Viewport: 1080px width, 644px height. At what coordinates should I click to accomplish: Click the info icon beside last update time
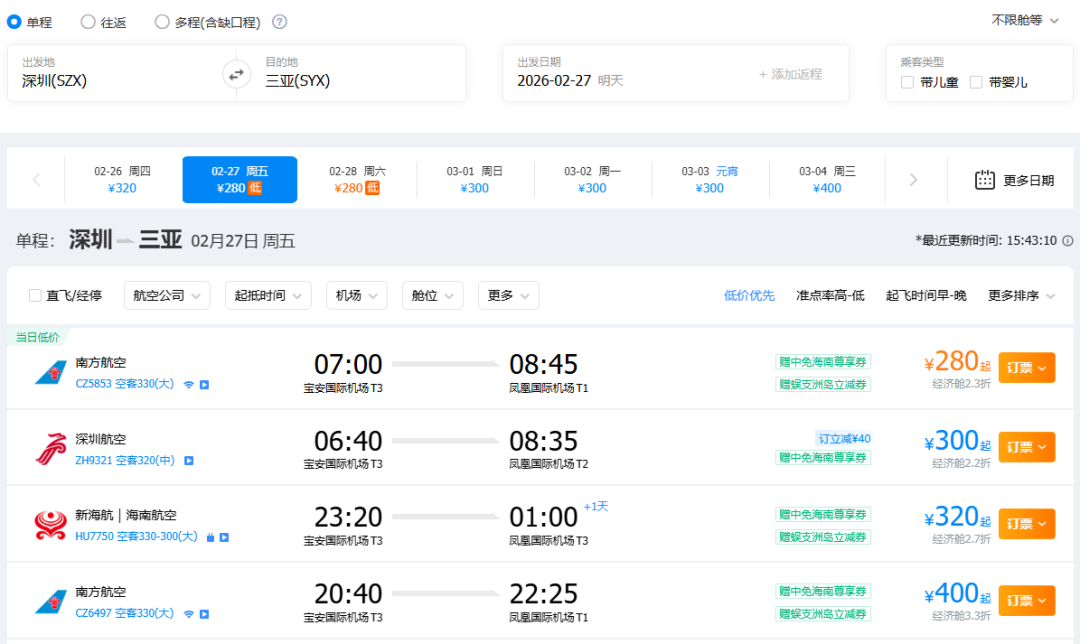[1067, 241]
